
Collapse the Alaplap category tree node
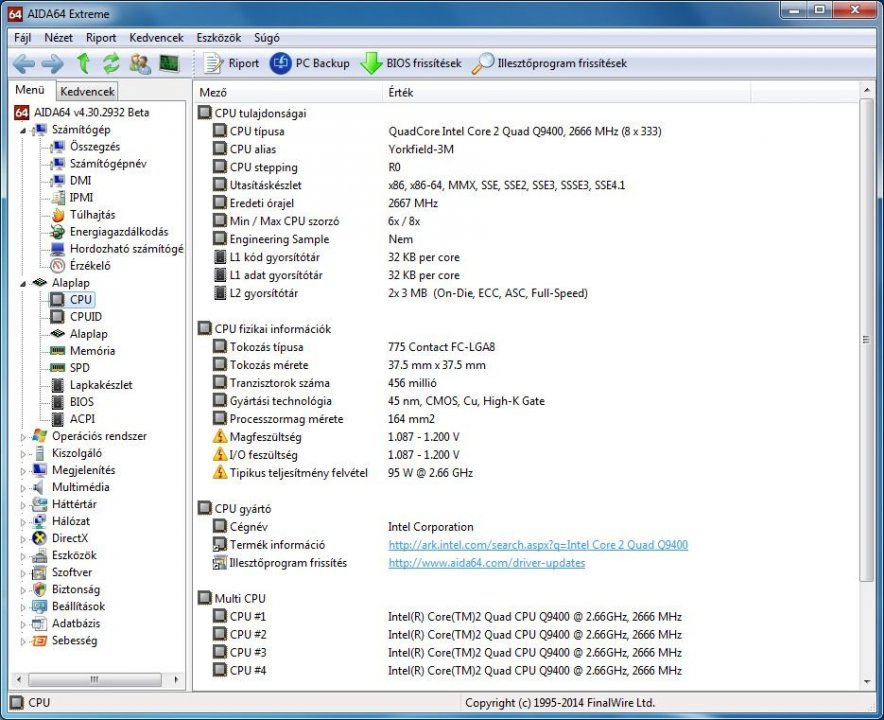23,284
